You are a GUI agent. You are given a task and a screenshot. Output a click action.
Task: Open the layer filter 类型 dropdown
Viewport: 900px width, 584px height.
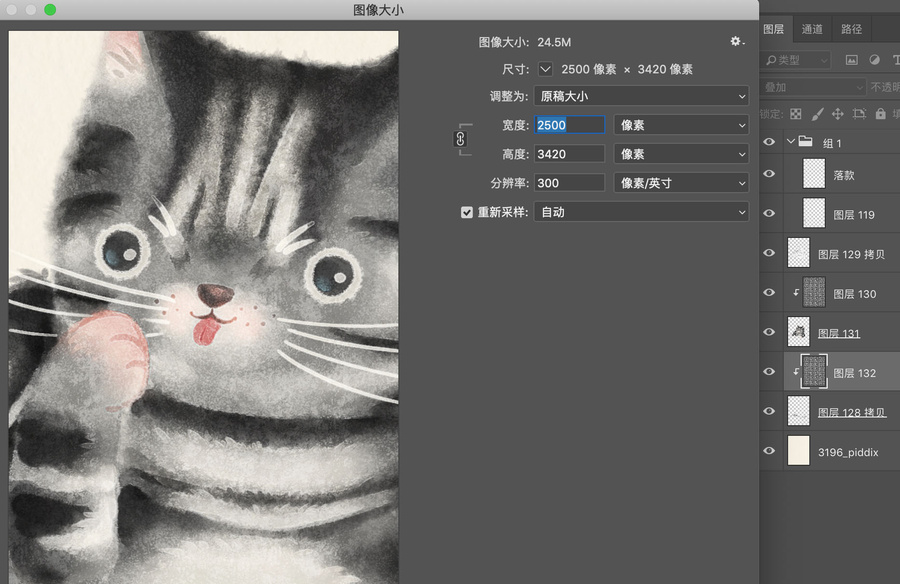(797, 60)
